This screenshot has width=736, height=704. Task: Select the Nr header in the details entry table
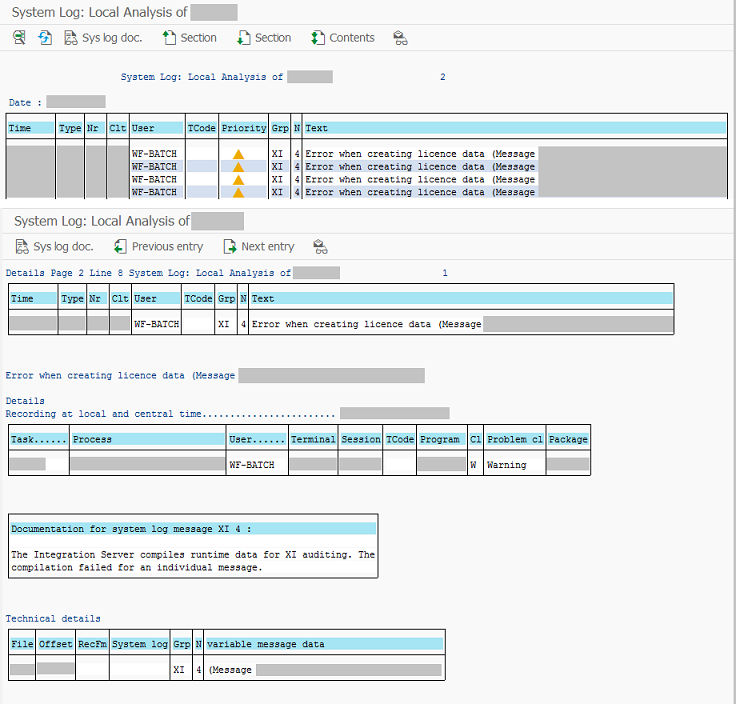point(98,298)
